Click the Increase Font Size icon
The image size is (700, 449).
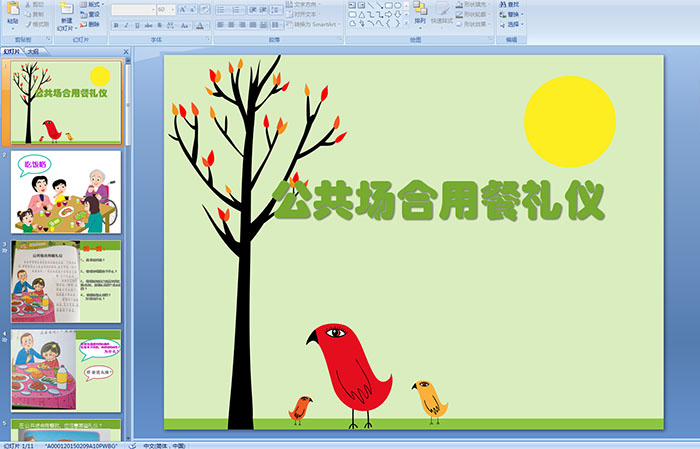click(181, 9)
